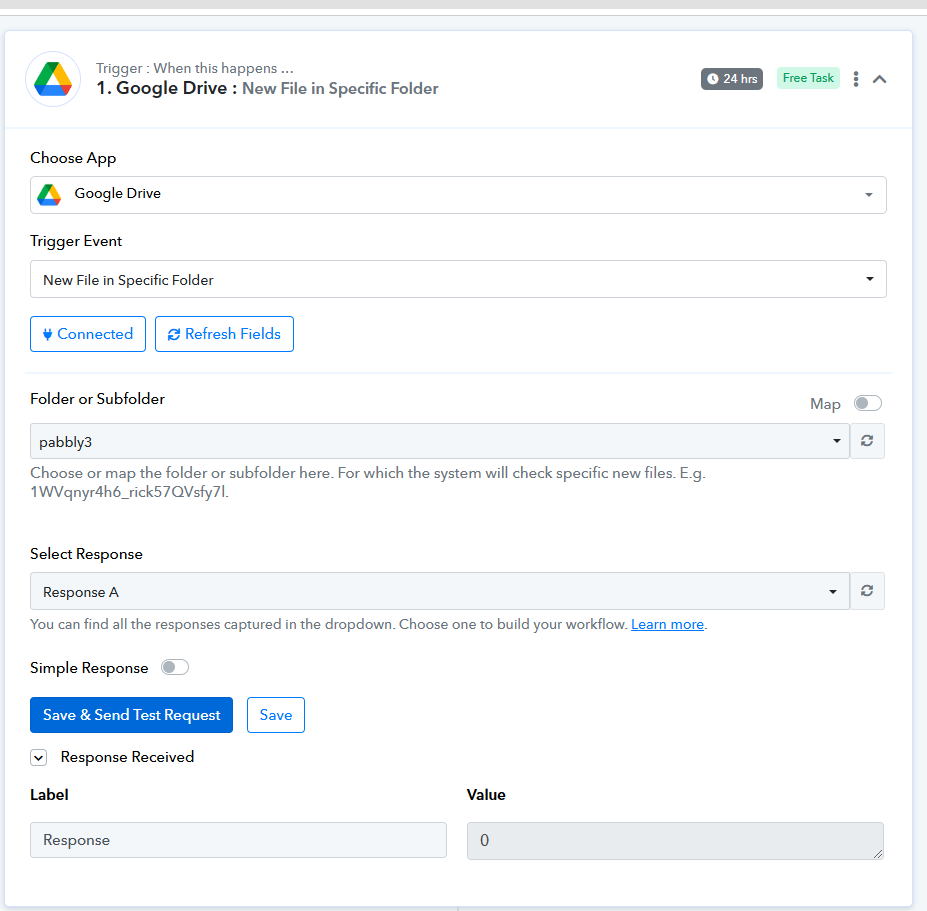This screenshot has width=927, height=911.
Task: Click the Refresh Fields button
Action: click(224, 334)
